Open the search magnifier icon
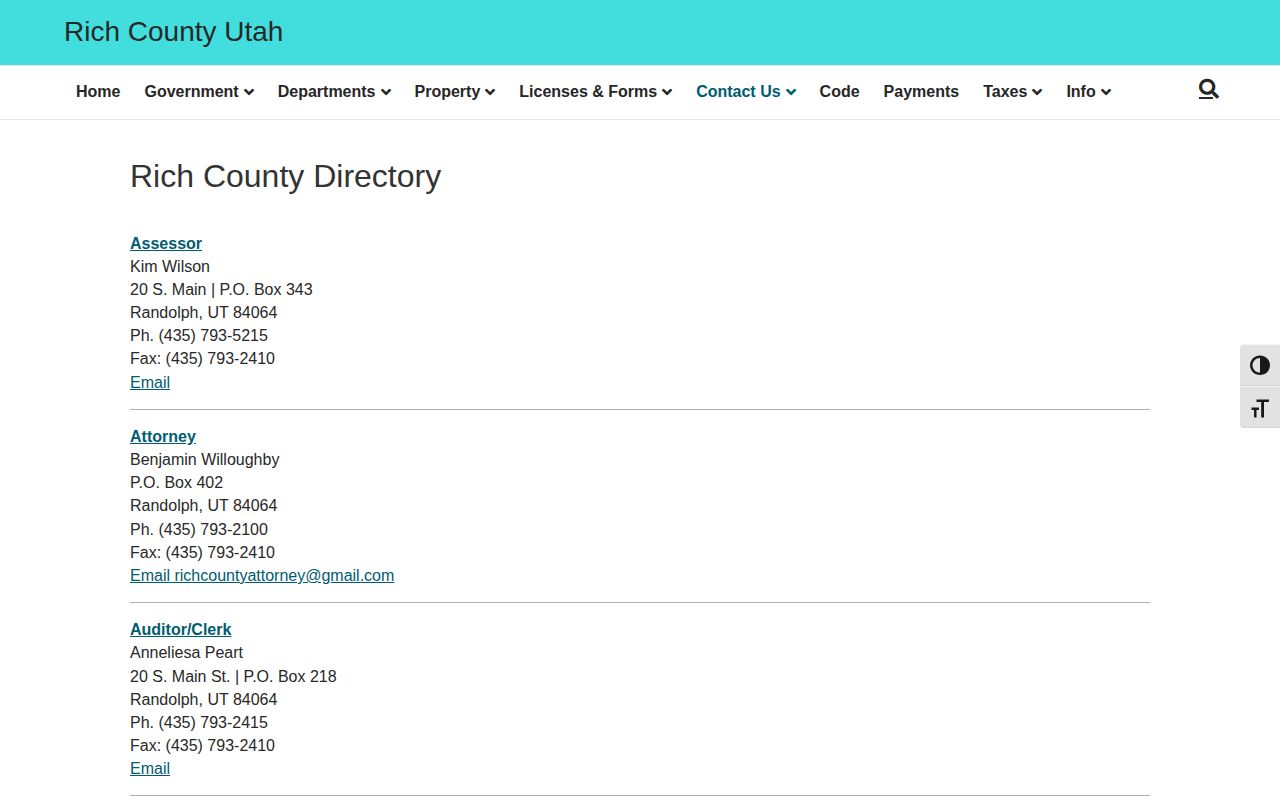The image size is (1280, 800). pyautogui.click(x=1208, y=90)
